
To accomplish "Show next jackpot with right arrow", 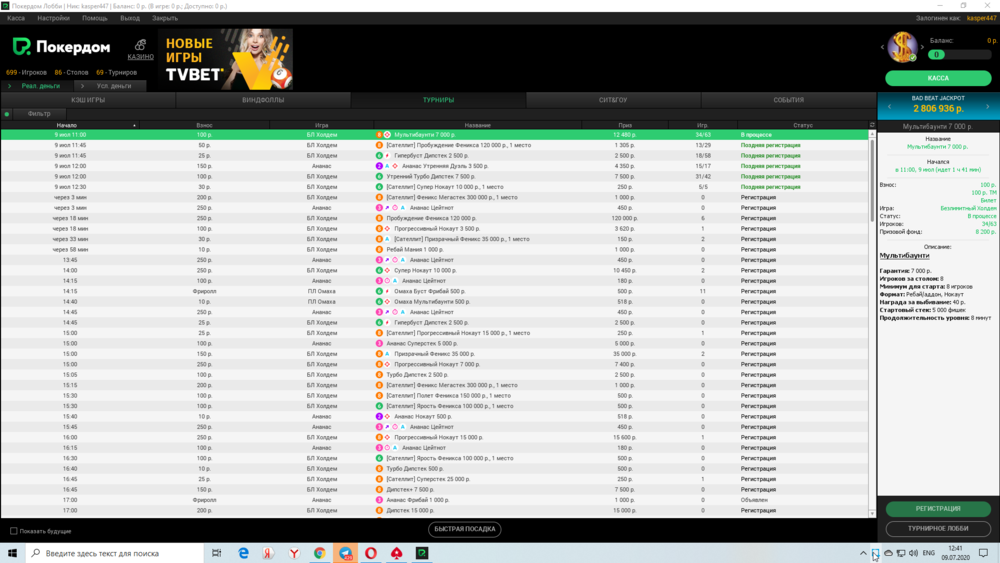I will (988, 106).
